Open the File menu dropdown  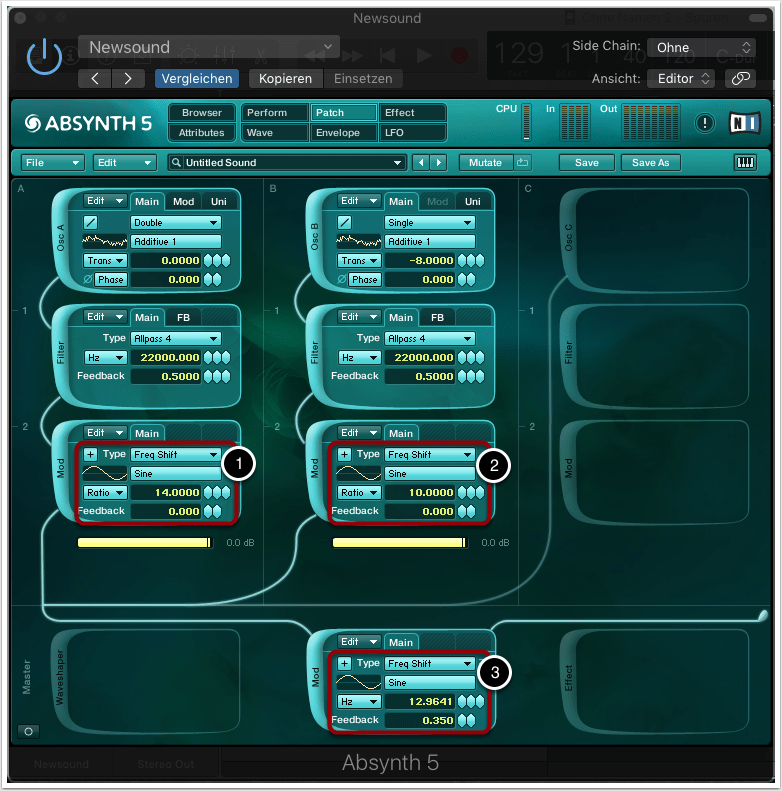(52, 162)
